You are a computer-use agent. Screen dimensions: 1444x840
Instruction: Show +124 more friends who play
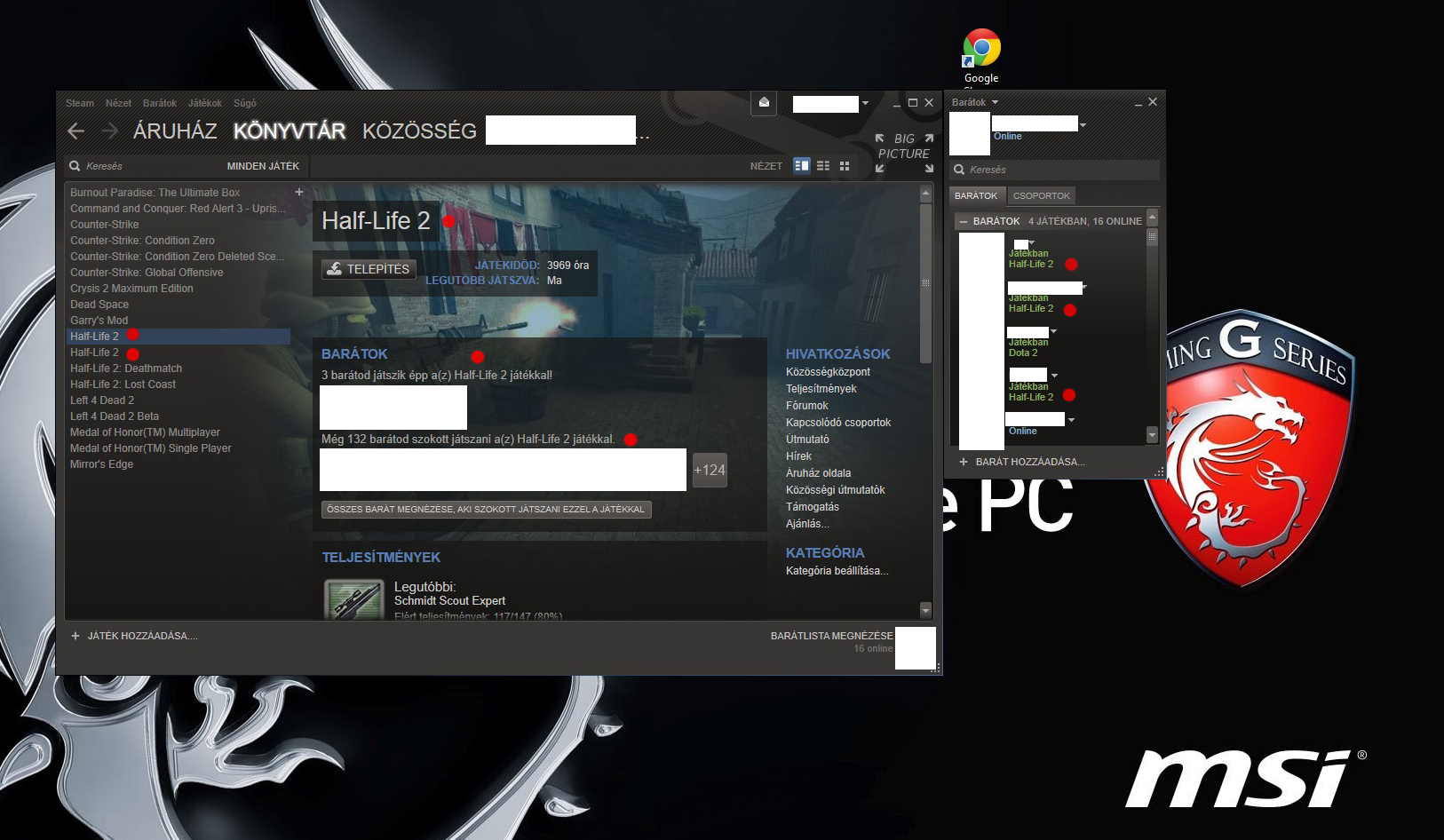pos(709,470)
